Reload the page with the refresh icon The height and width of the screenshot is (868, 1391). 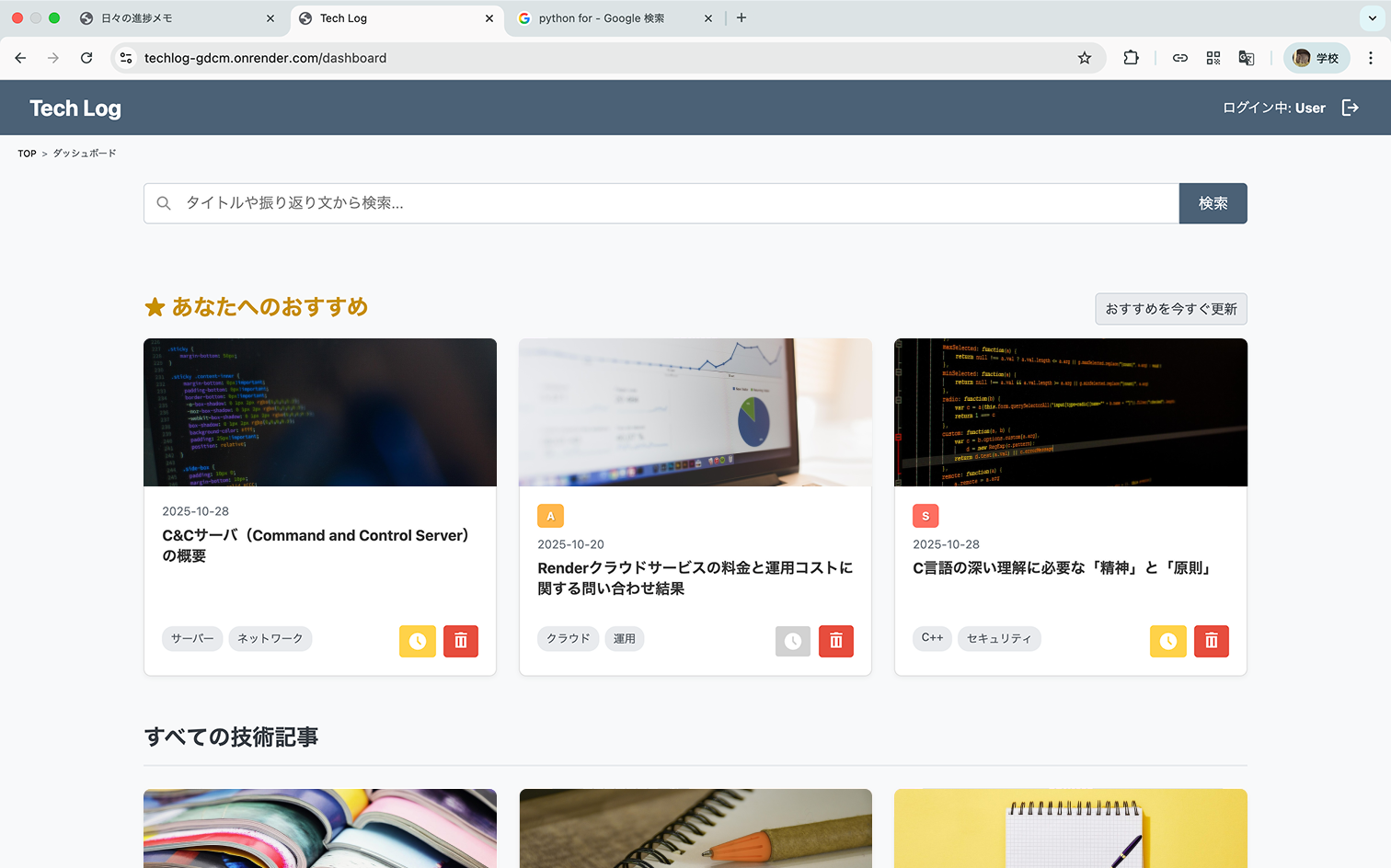point(86,58)
